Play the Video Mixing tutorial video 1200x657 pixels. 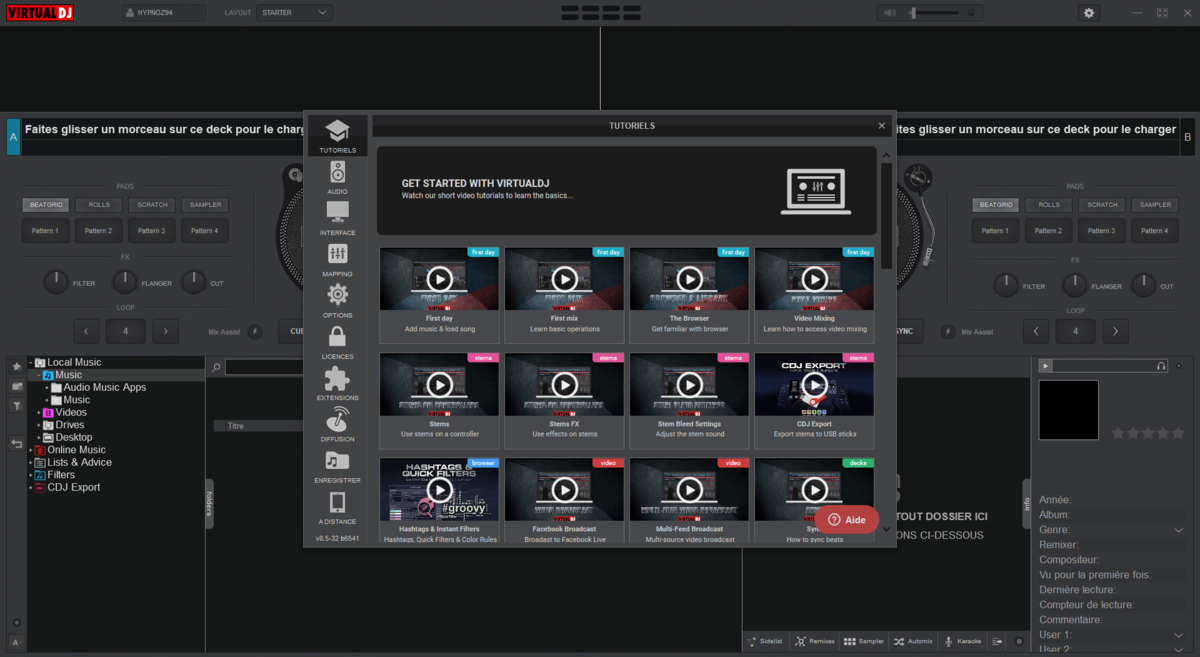click(814, 279)
